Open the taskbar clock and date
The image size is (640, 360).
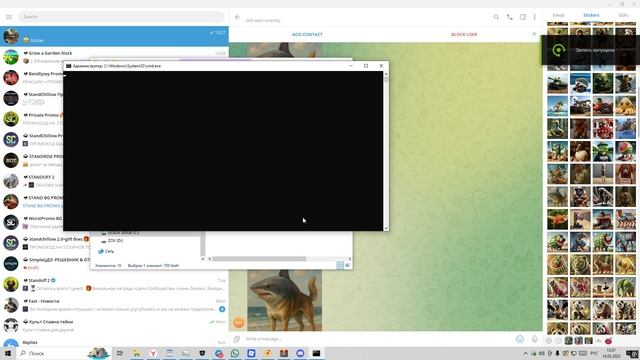coord(611,353)
